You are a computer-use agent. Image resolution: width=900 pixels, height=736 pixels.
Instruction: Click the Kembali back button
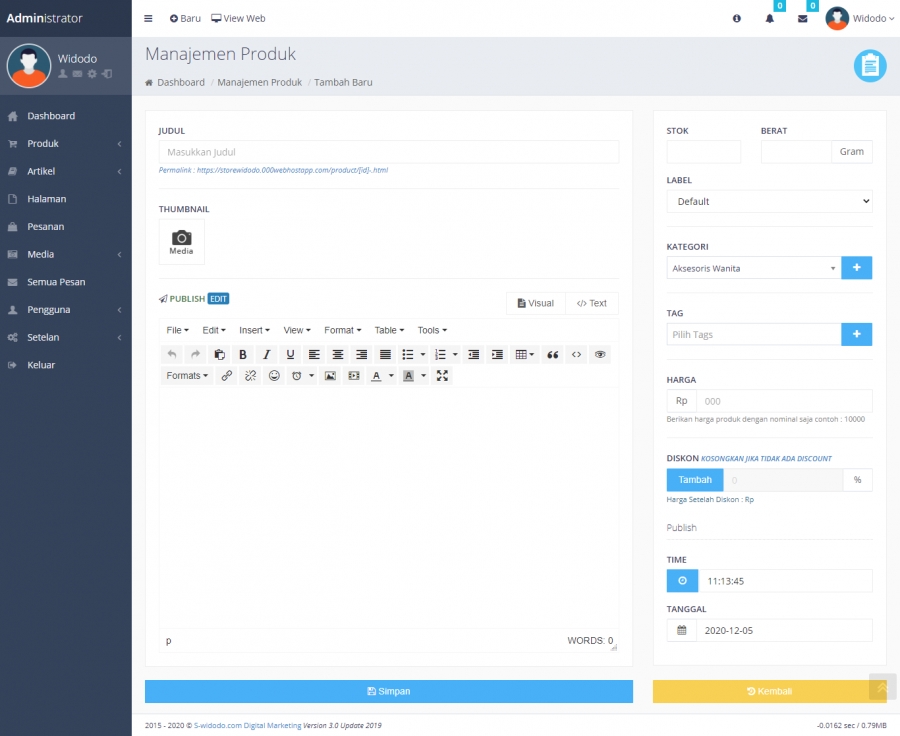[769, 691]
